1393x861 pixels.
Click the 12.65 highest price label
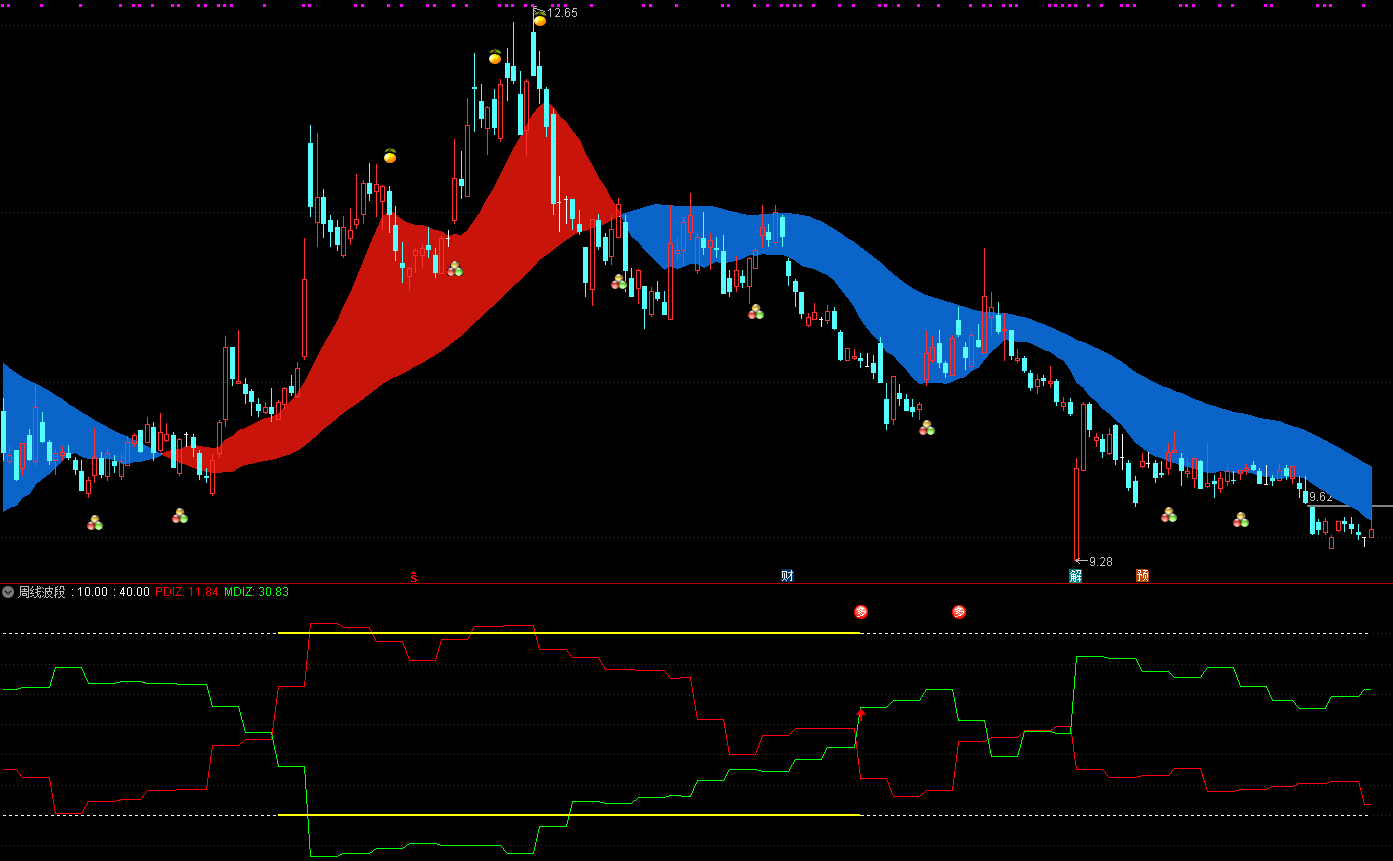pyautogui.click(x=562, y=13)
